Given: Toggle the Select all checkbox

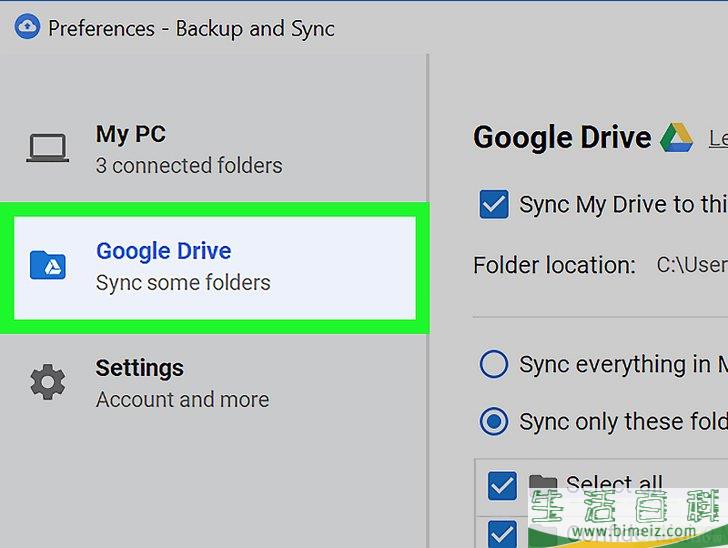Looking at the screenshot, I should (x=502, y=486).
